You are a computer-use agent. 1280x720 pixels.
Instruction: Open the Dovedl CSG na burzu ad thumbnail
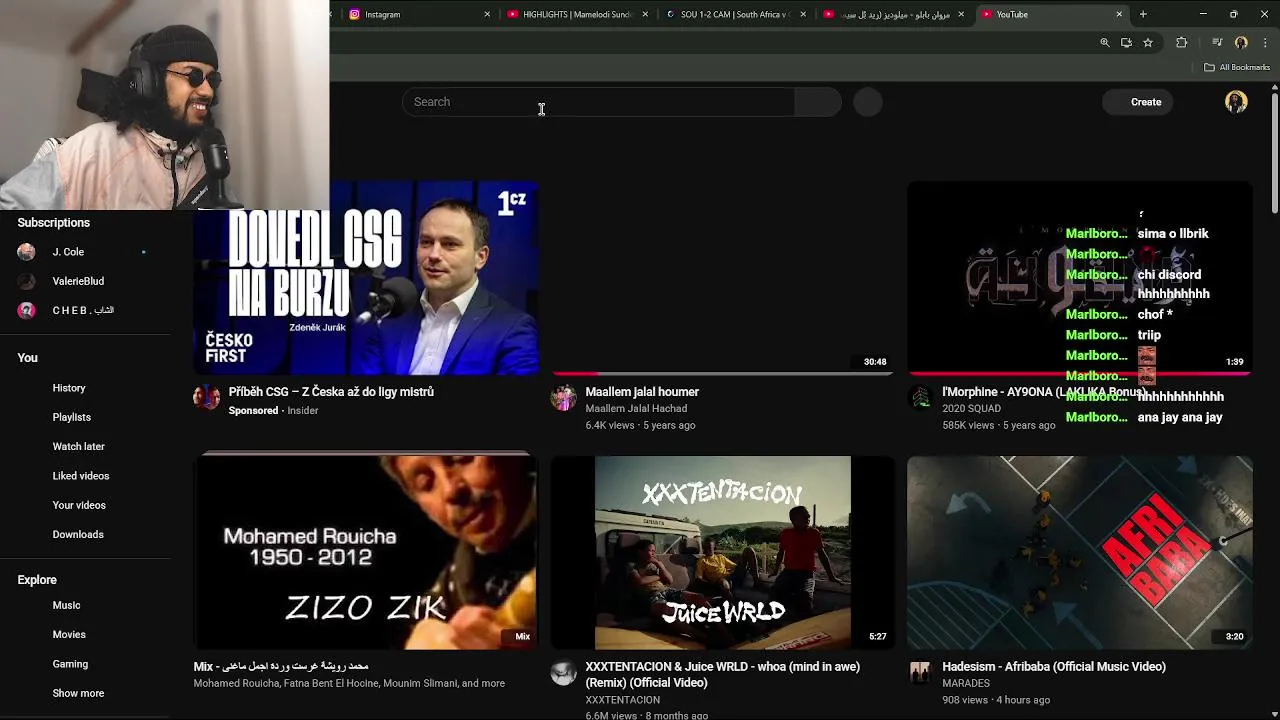(366, 278)
